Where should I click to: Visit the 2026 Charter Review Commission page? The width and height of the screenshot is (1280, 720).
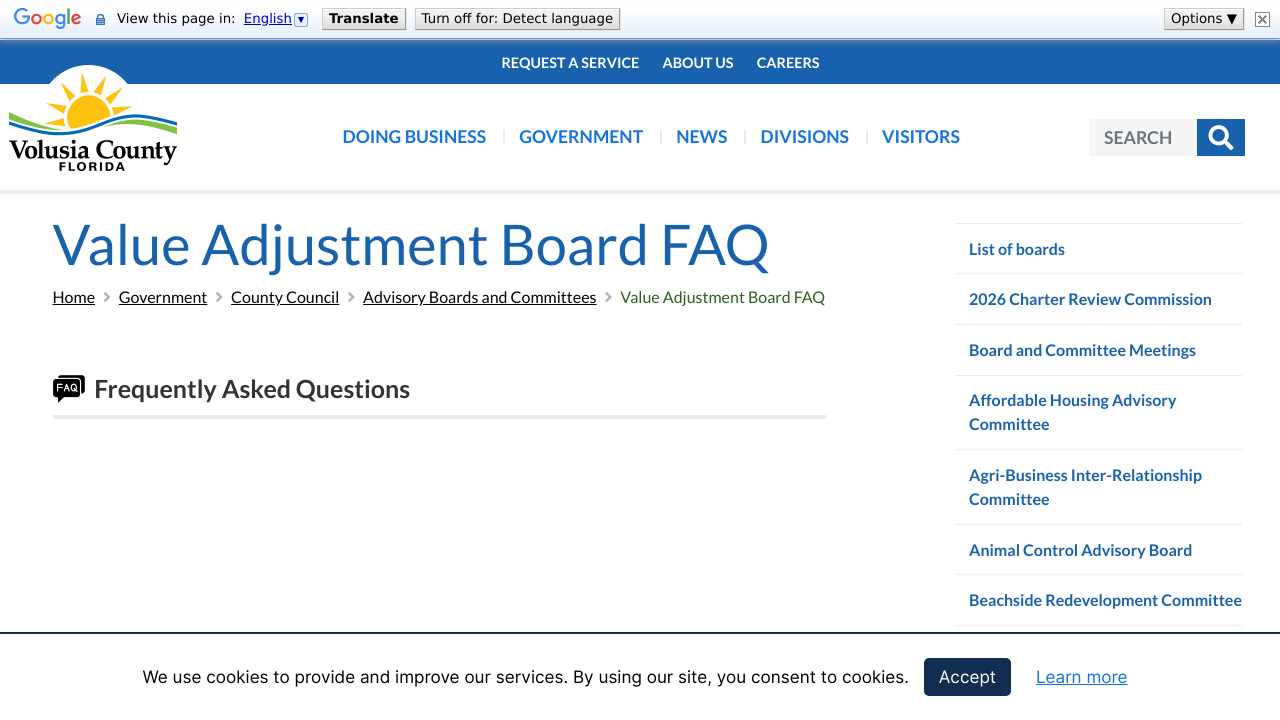point(1090,298)
